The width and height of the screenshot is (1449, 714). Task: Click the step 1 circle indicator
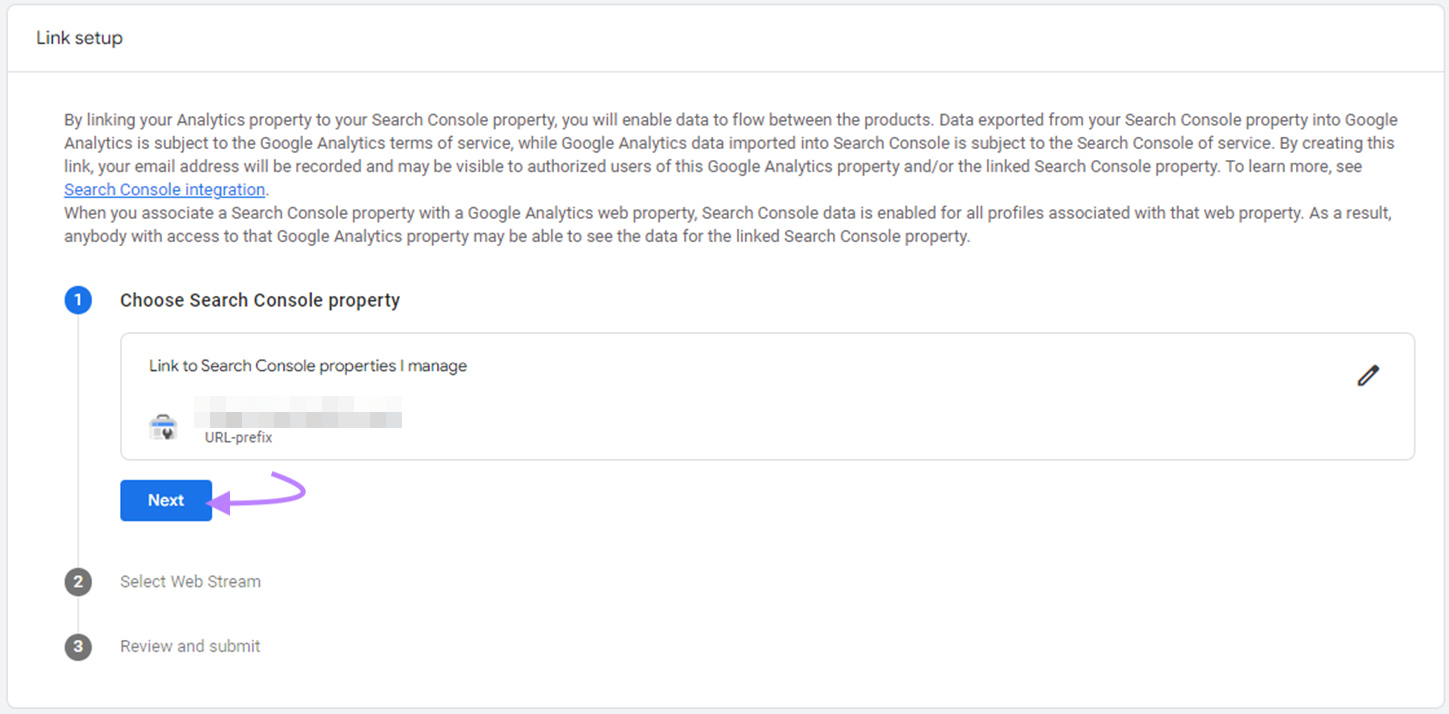tap(78, 300)
